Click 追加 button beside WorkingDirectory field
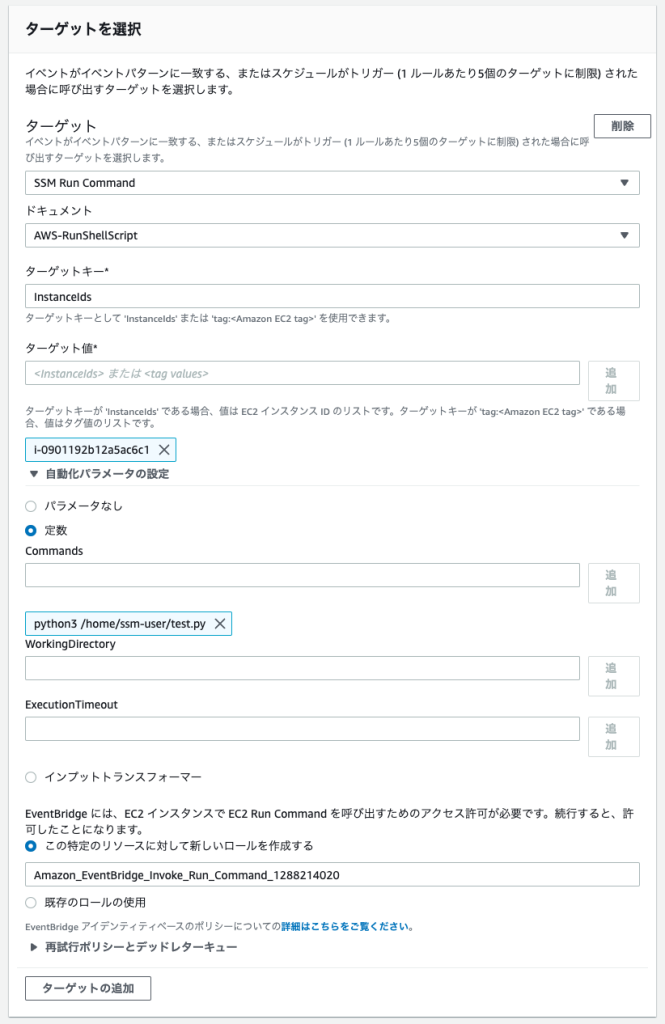The image size is (665, 1024). point(613,676)
